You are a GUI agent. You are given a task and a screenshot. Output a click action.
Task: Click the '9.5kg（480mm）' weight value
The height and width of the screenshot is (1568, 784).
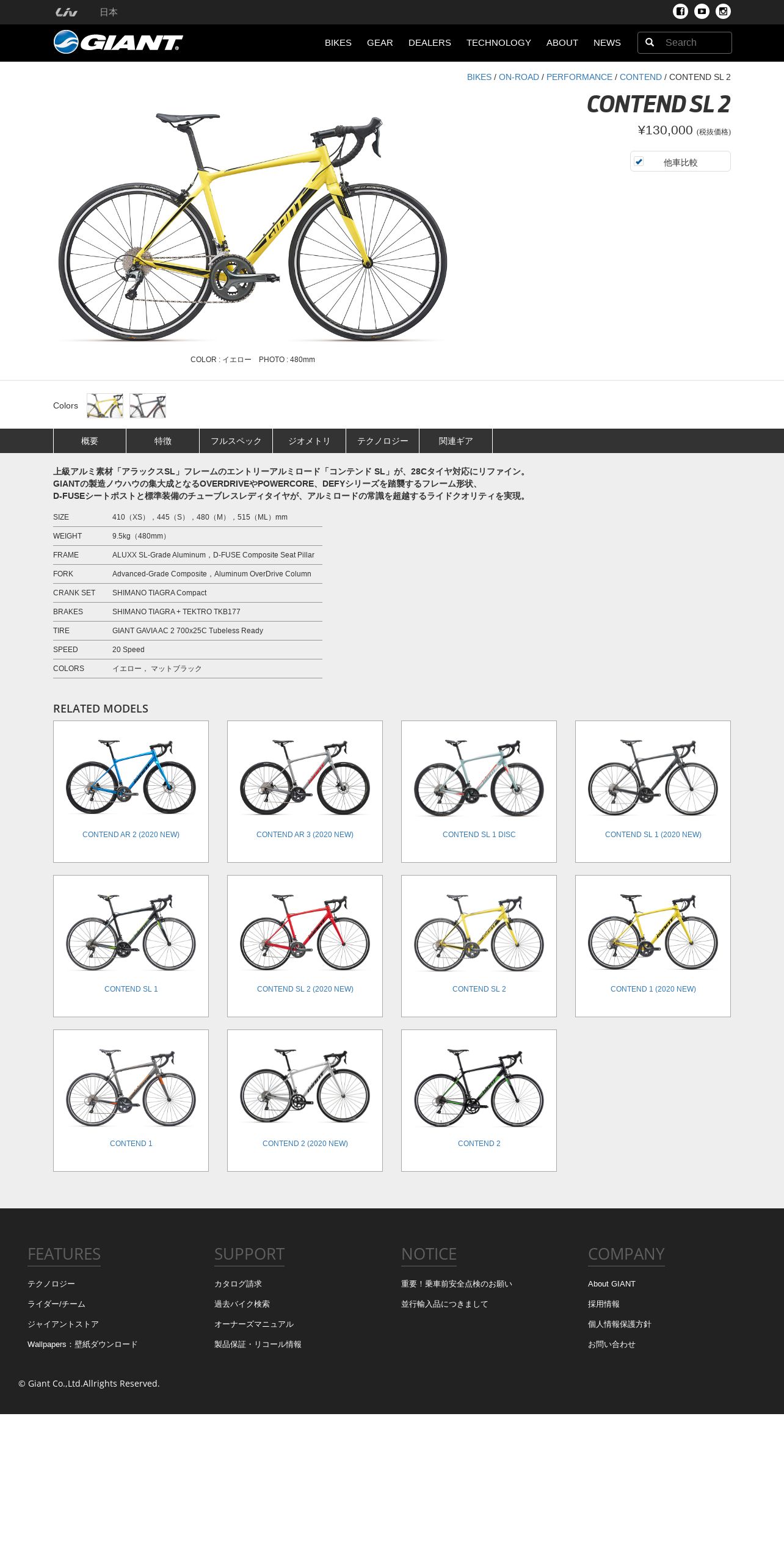pyautogui.click(x=140, y=536)
